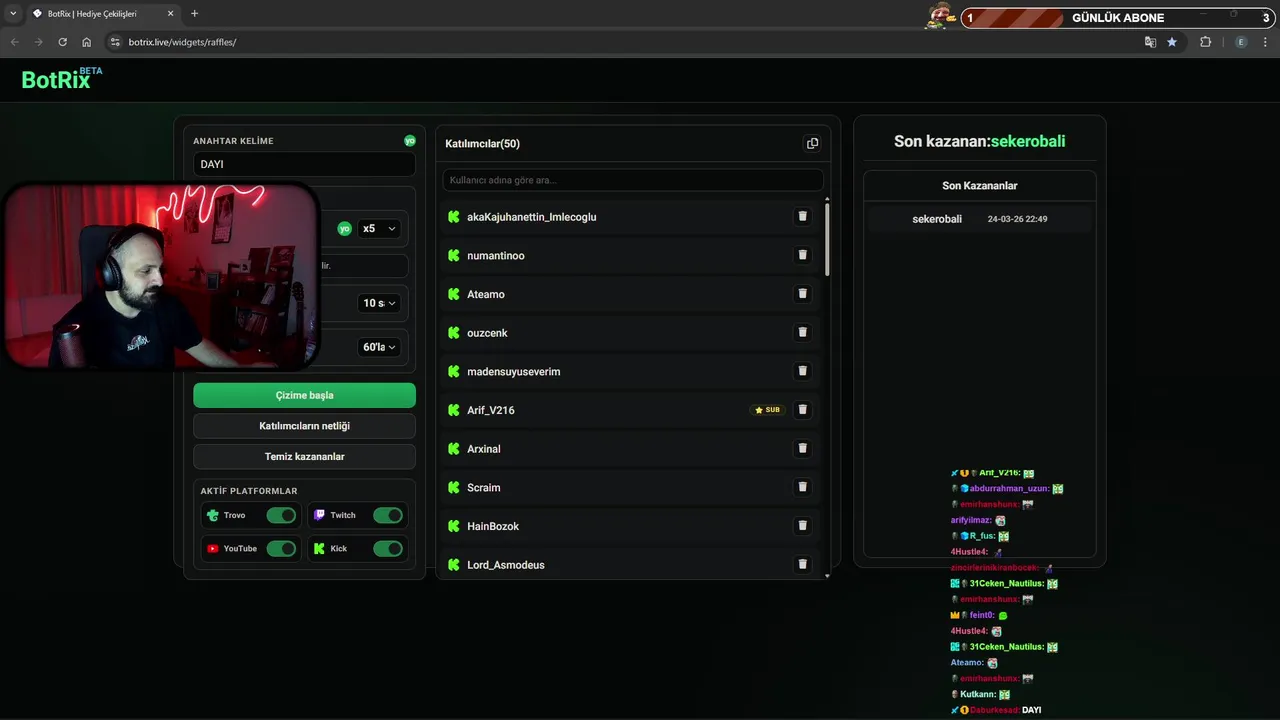Select participant name HainBozok
This screenshot has height=720, width=1280.
(x=493, y=526)
